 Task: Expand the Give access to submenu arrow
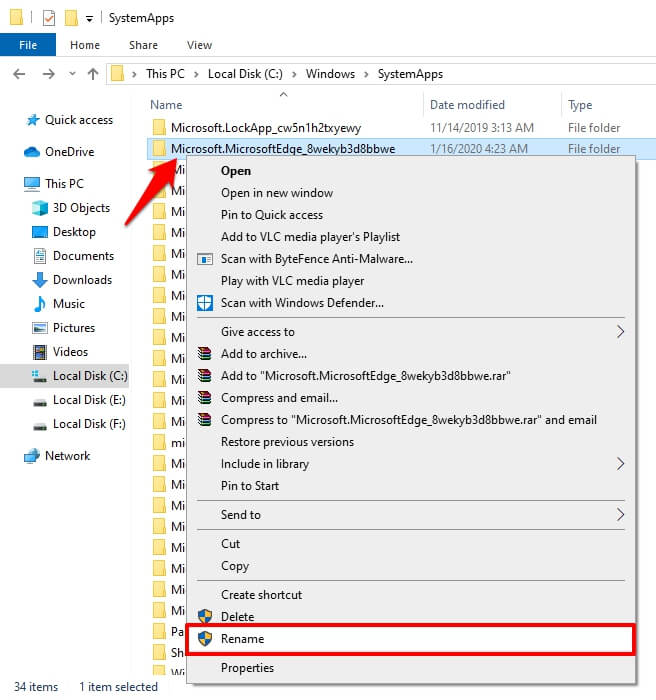[x=620, y=332]
